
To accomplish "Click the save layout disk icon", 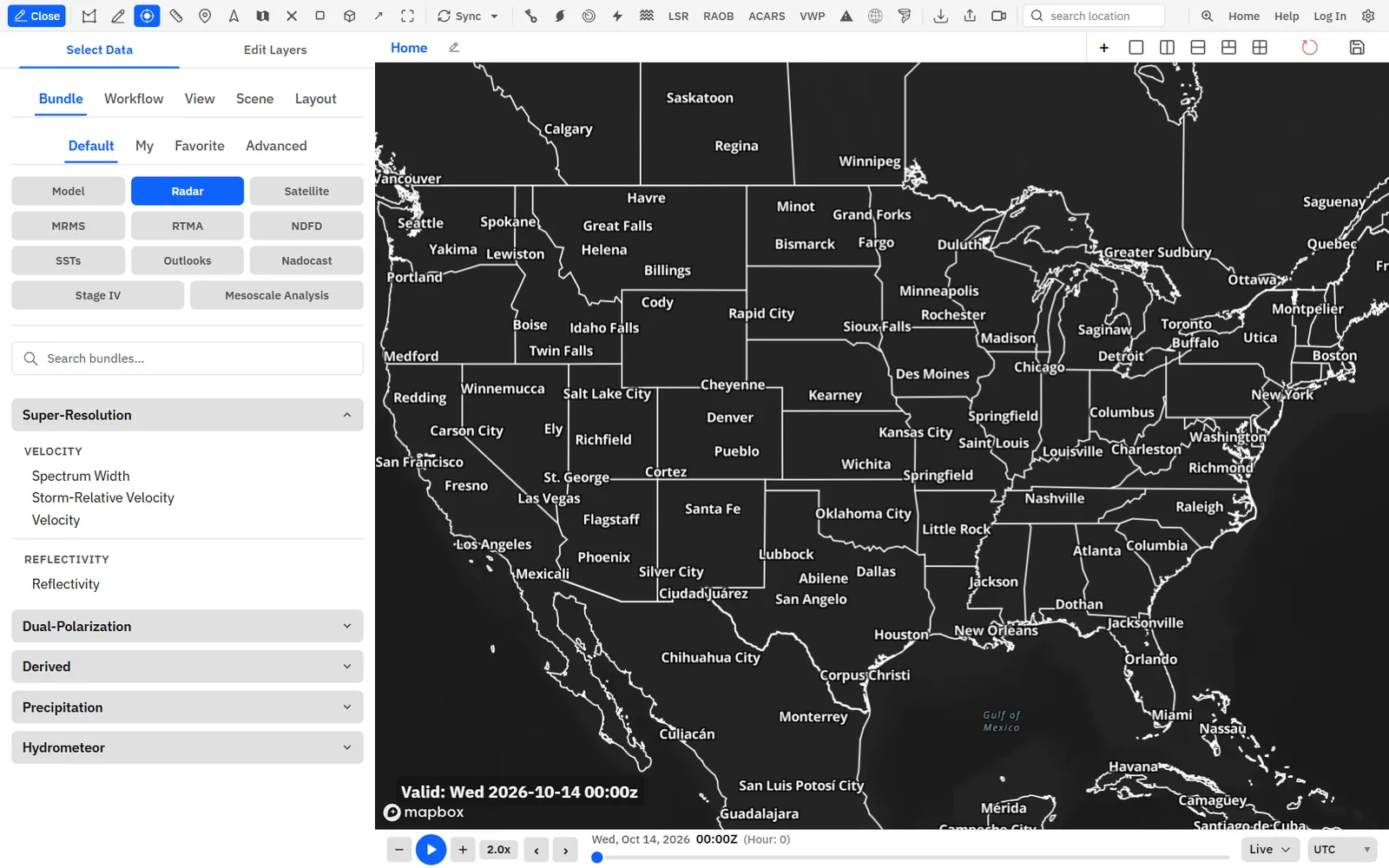I will pos(1357,47).
